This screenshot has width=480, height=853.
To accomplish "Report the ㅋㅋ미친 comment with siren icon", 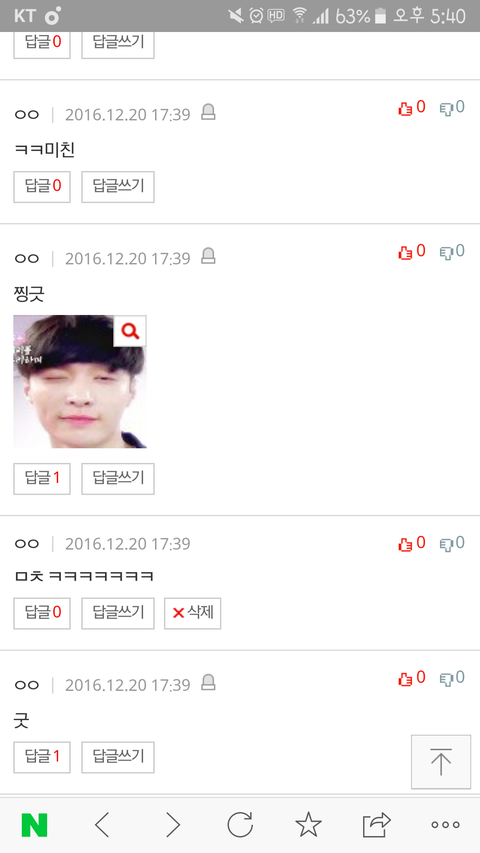I will pyautogui.click(x=208, y=113).
